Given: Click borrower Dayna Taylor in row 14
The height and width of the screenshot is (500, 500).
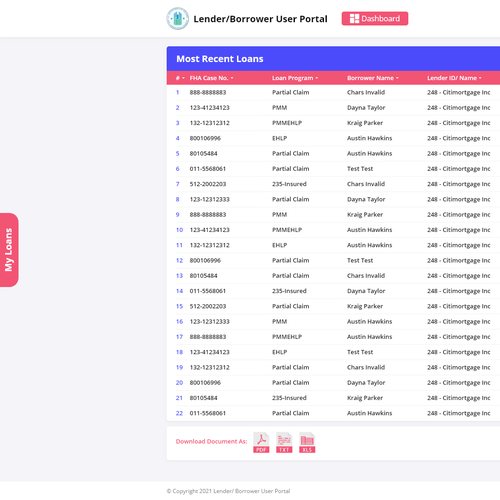Looking at the screenshot, I should pyautogui.click(x=366, y=291).
